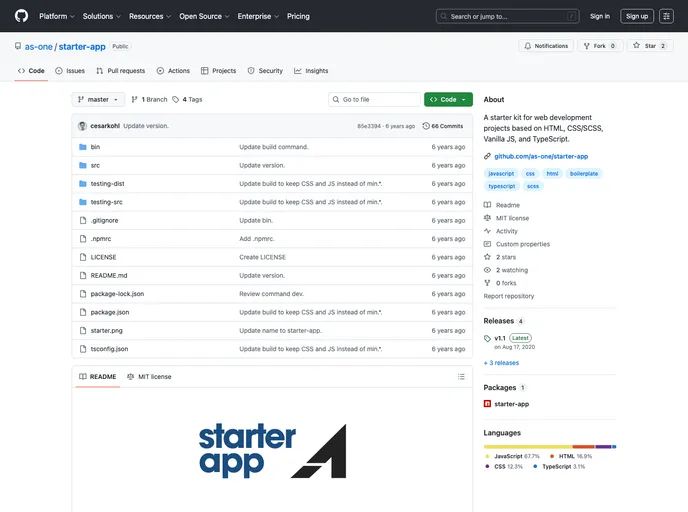Click the v1.1 release tag icon
The image size is (688, 512).
[x=487, y=338]
